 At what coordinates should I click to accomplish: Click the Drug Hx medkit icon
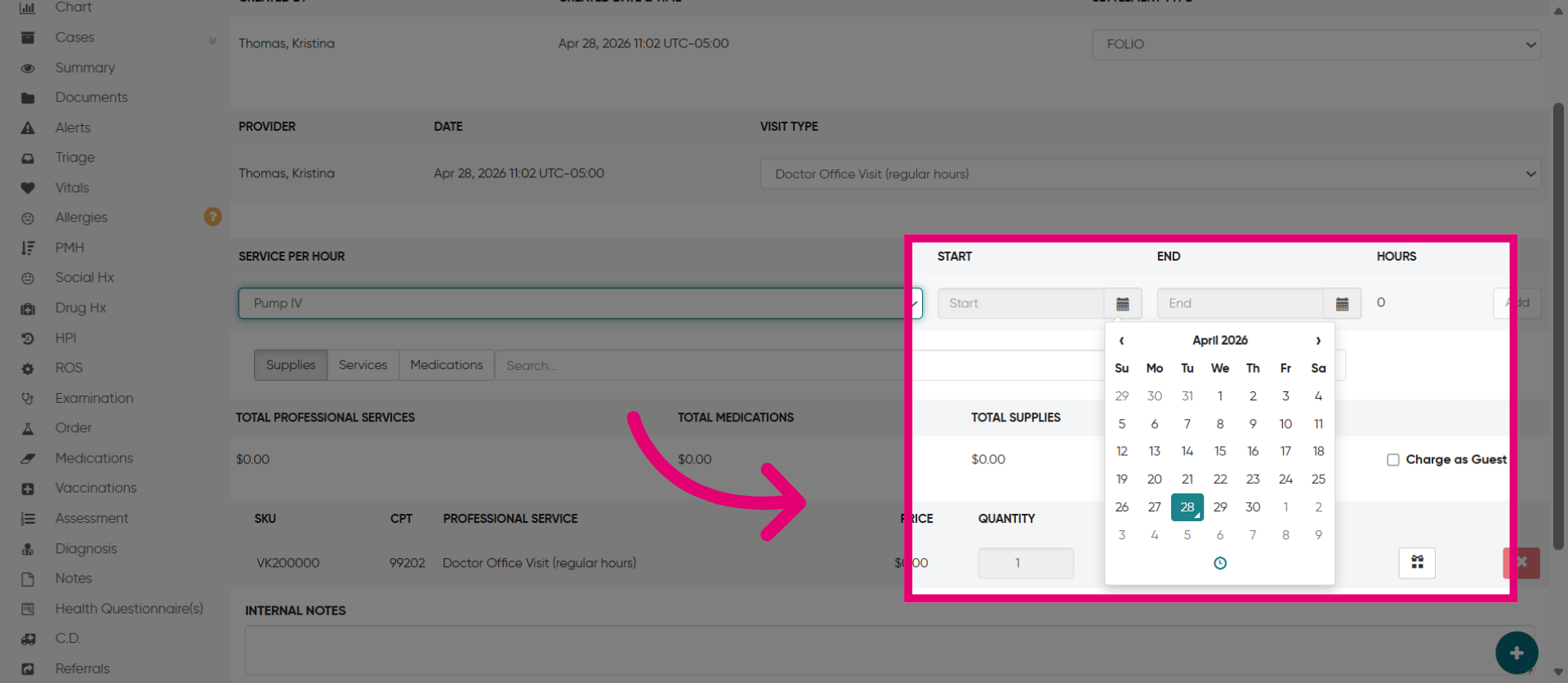[28, 308]
